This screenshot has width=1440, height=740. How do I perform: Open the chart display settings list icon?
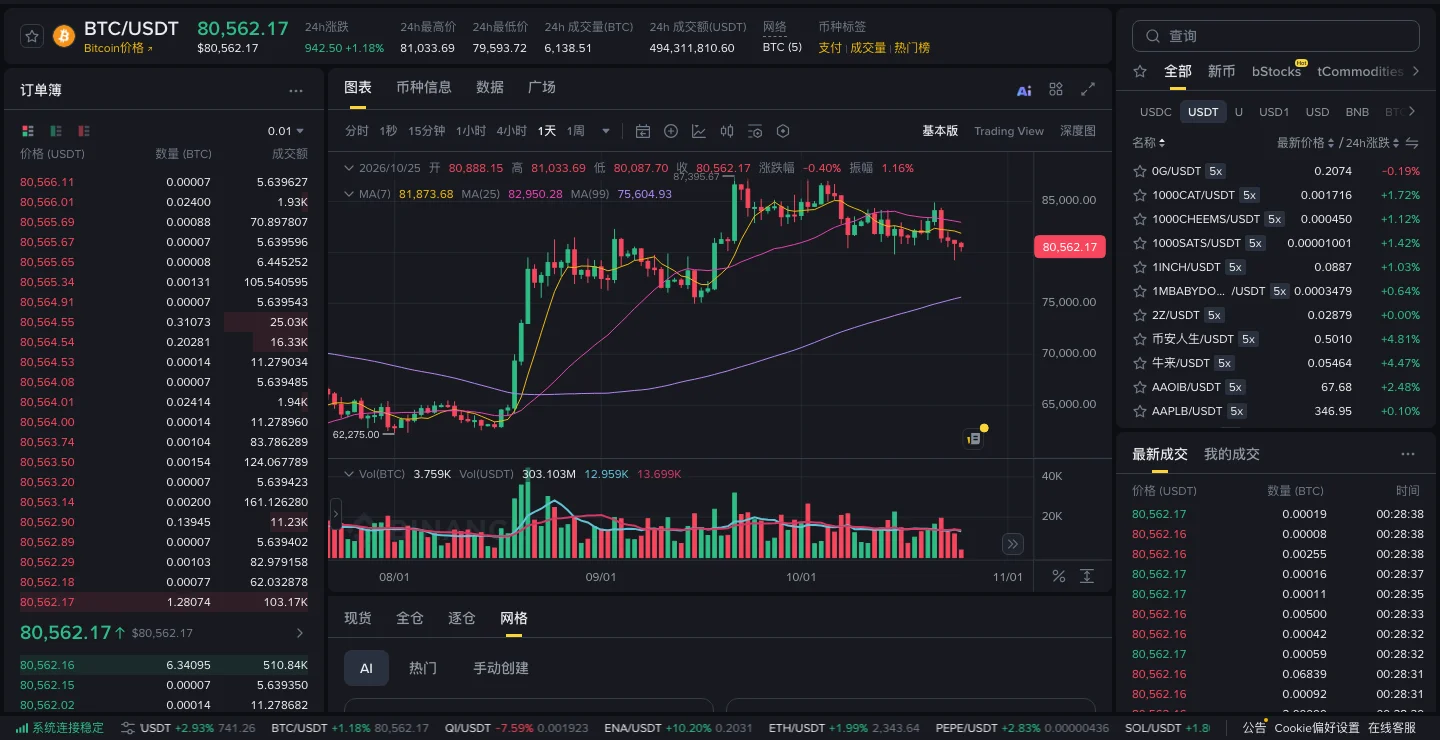click(x=755, y=131)
